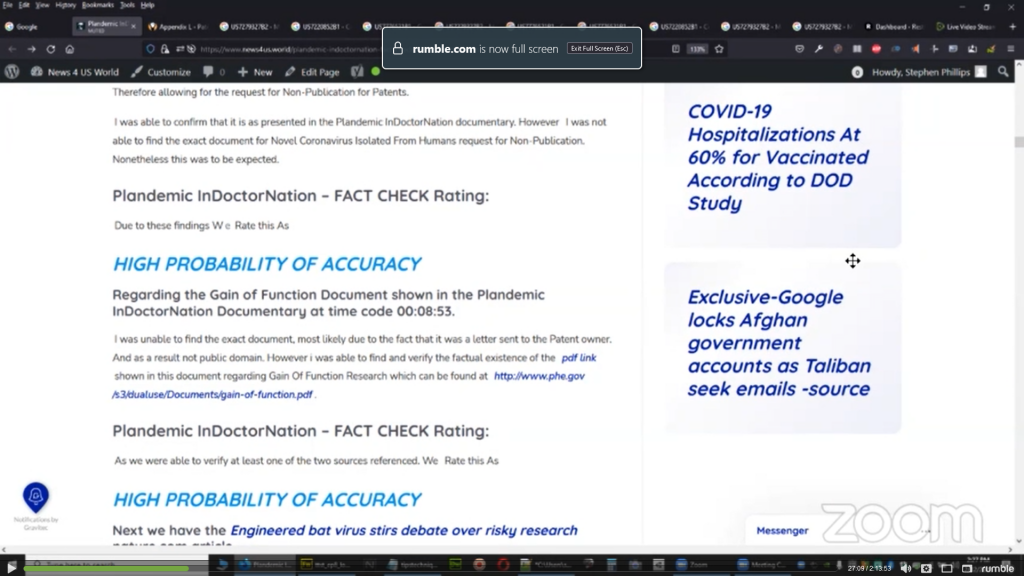Viewport: 1024px width, 576px height.
Task: Open the http://www.phe.gov link
Action: coord(539,376)
